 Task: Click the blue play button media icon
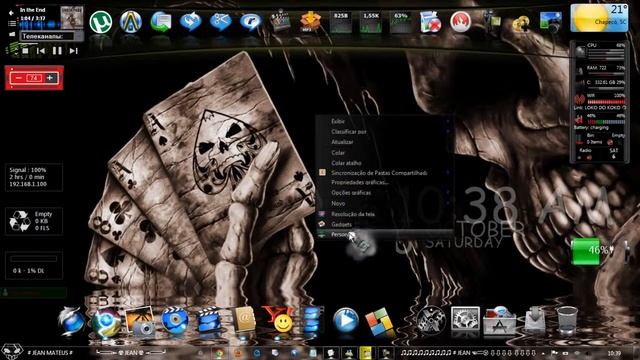pyautogui.click(x=345, y=320)
